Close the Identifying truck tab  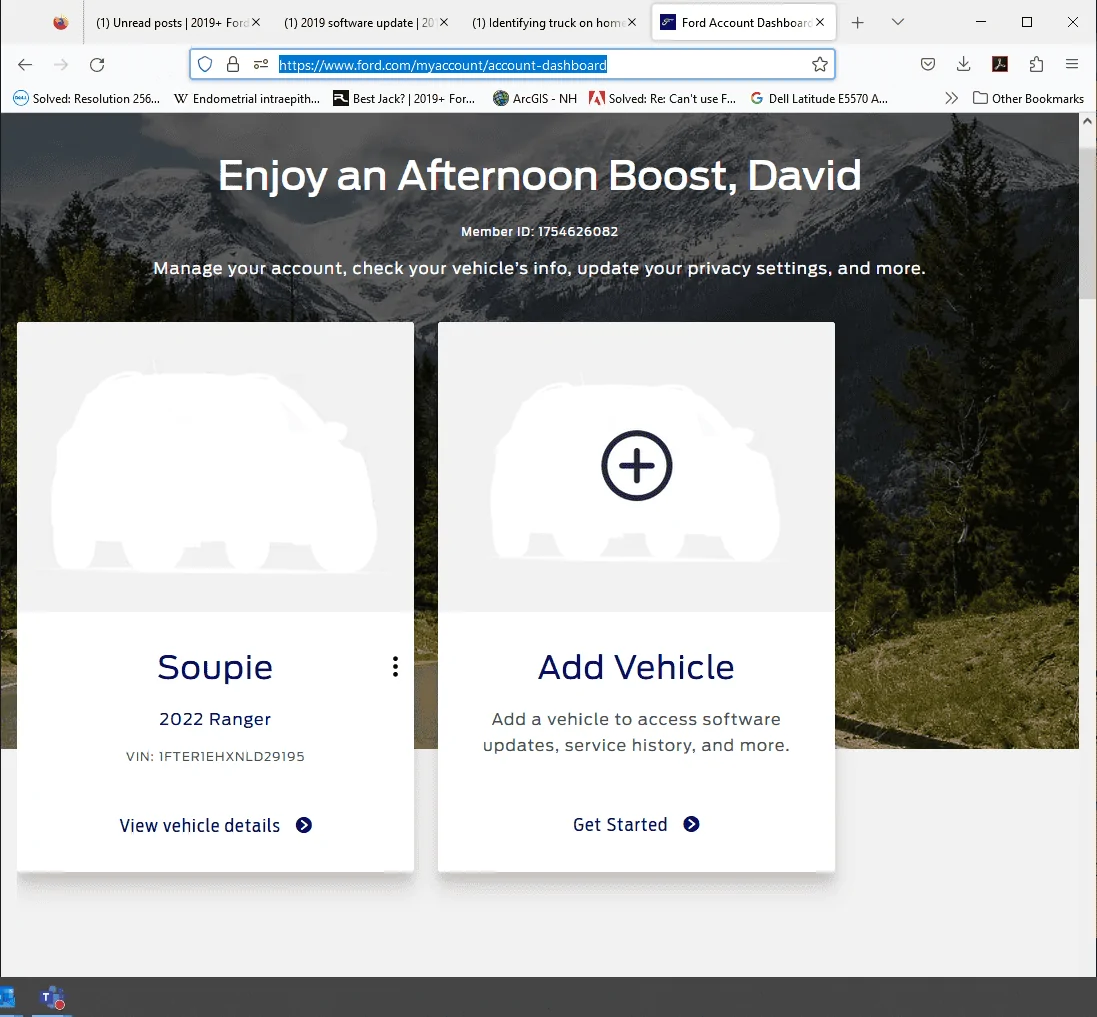click(632, 22)
